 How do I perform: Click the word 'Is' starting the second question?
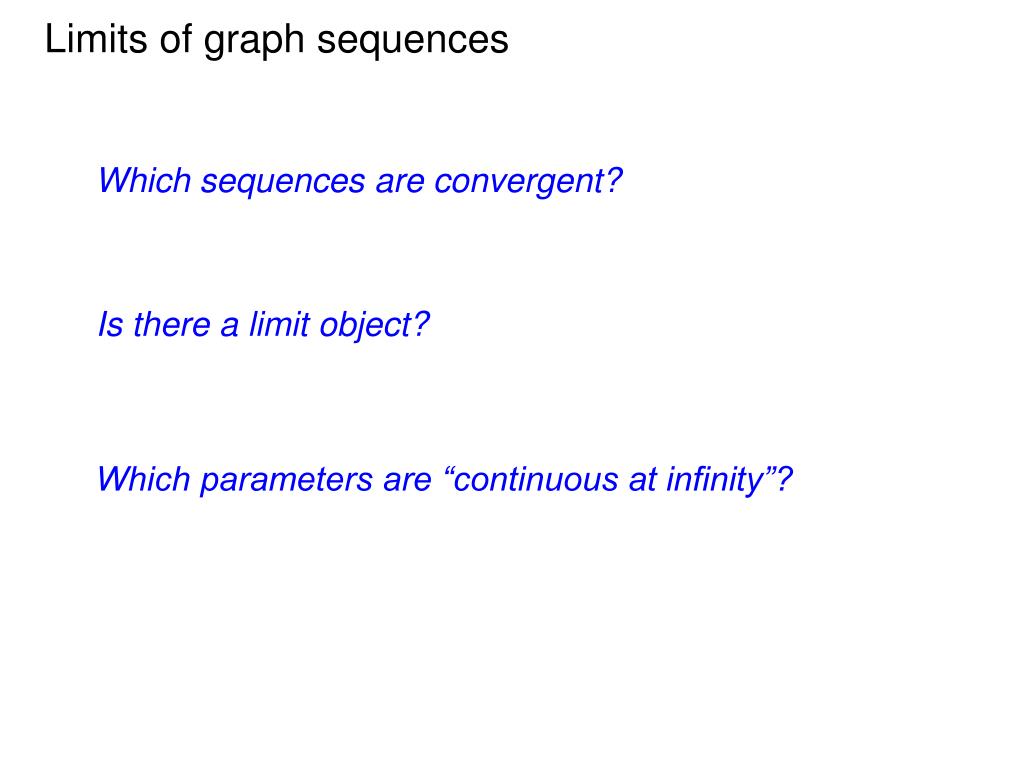coord(110,325)
